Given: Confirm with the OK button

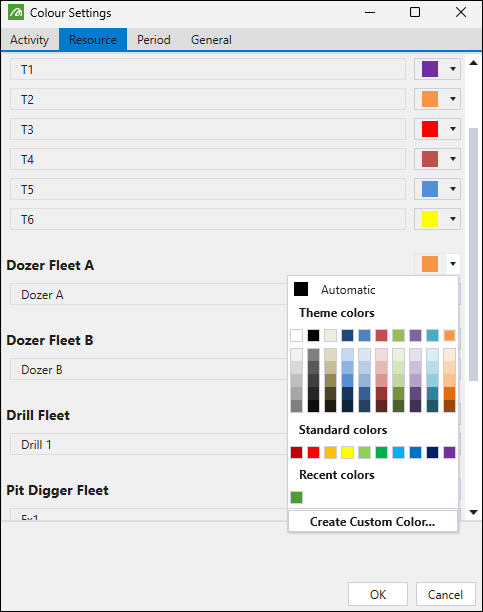Looking at the screenshot, I should pyautogui.click(x=378, y=594).
